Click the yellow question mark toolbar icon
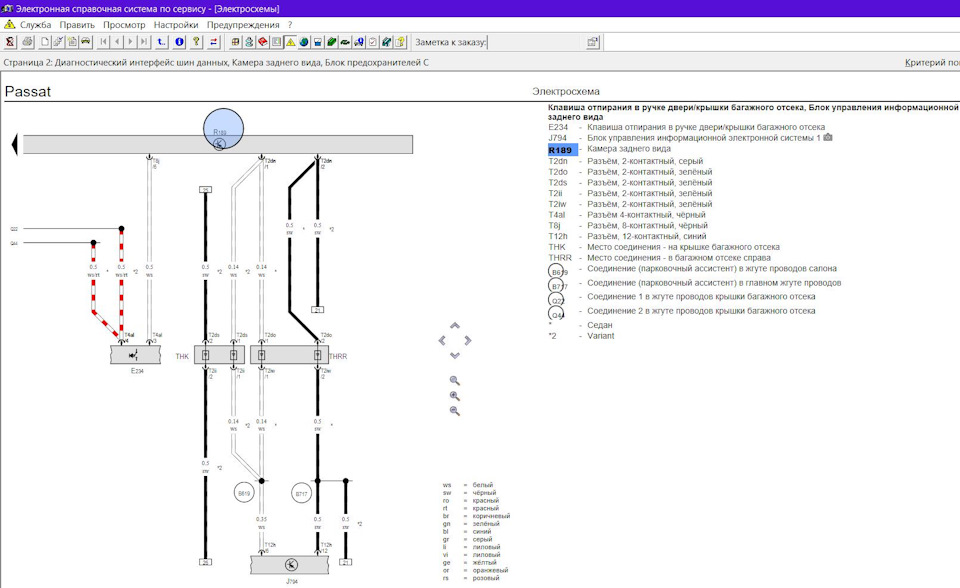Viewport: 960px width, 588px height. point(197,42)
